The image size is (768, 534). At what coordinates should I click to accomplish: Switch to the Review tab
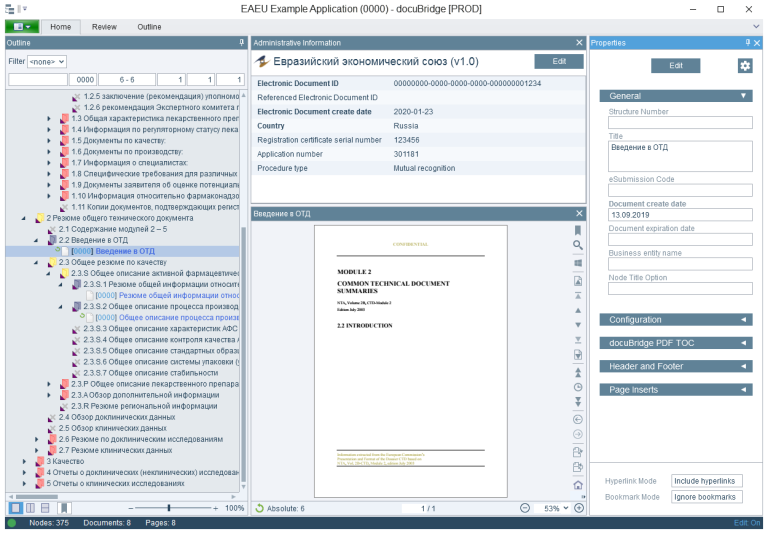tap(104, 27)
